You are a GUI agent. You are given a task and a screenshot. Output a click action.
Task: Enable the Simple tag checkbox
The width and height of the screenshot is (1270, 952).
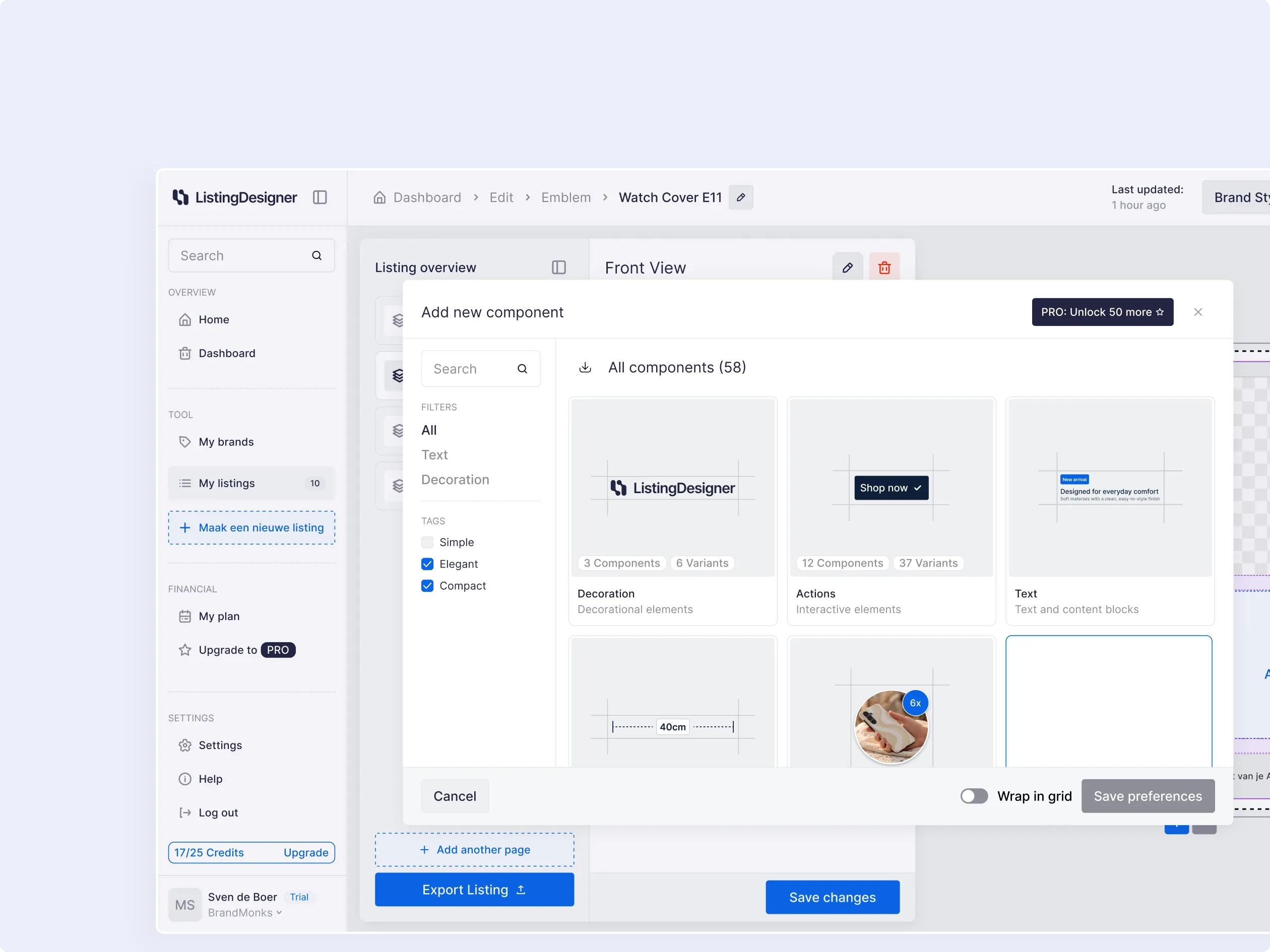click(x=427, y=542)
